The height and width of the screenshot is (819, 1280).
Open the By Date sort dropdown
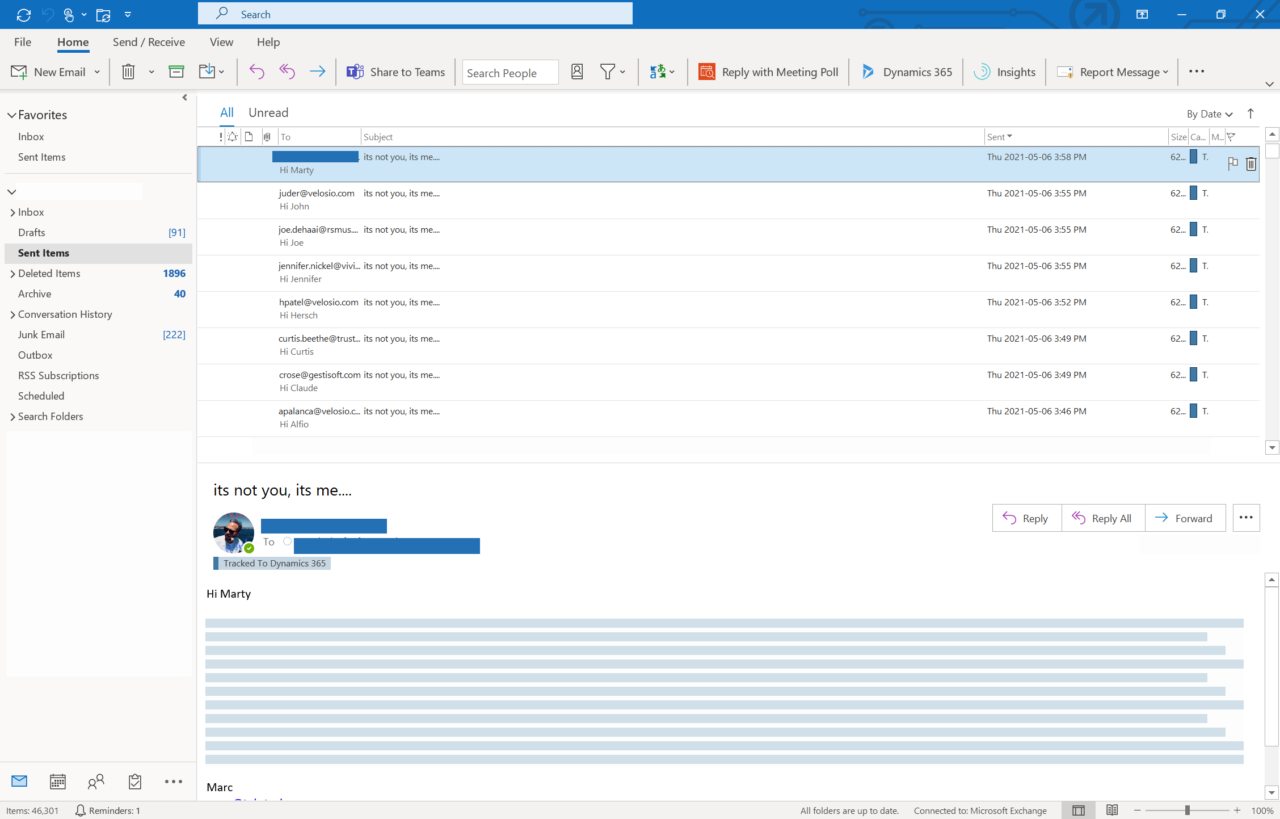(x=1209, y=114)
